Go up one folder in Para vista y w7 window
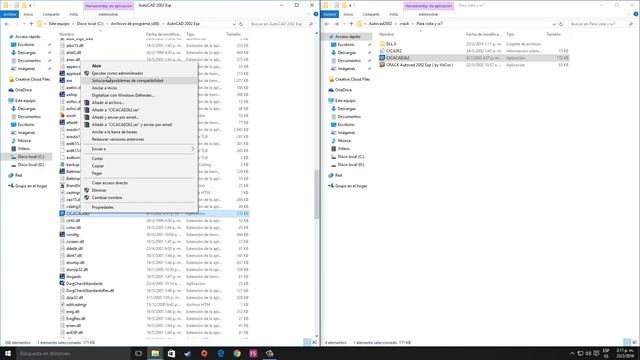The image size is (640, 360). click(351, 24)
